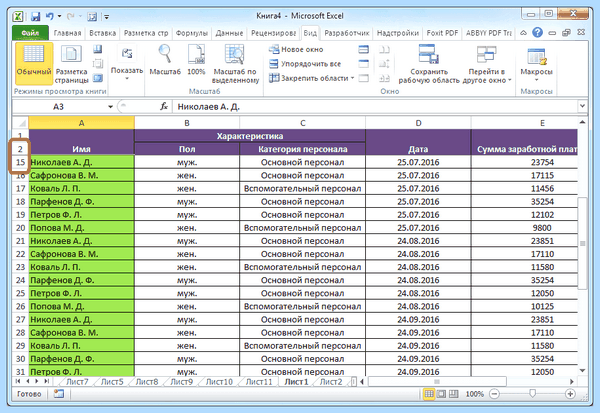
Task: Click Сохранить рабочую область button
Action: click(429, 63)
